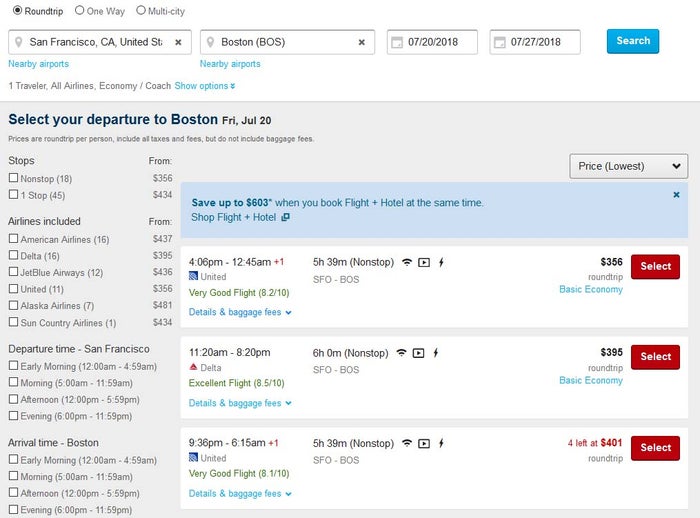
Task: Open the return date calendar icon
Action: pos(500,42)
